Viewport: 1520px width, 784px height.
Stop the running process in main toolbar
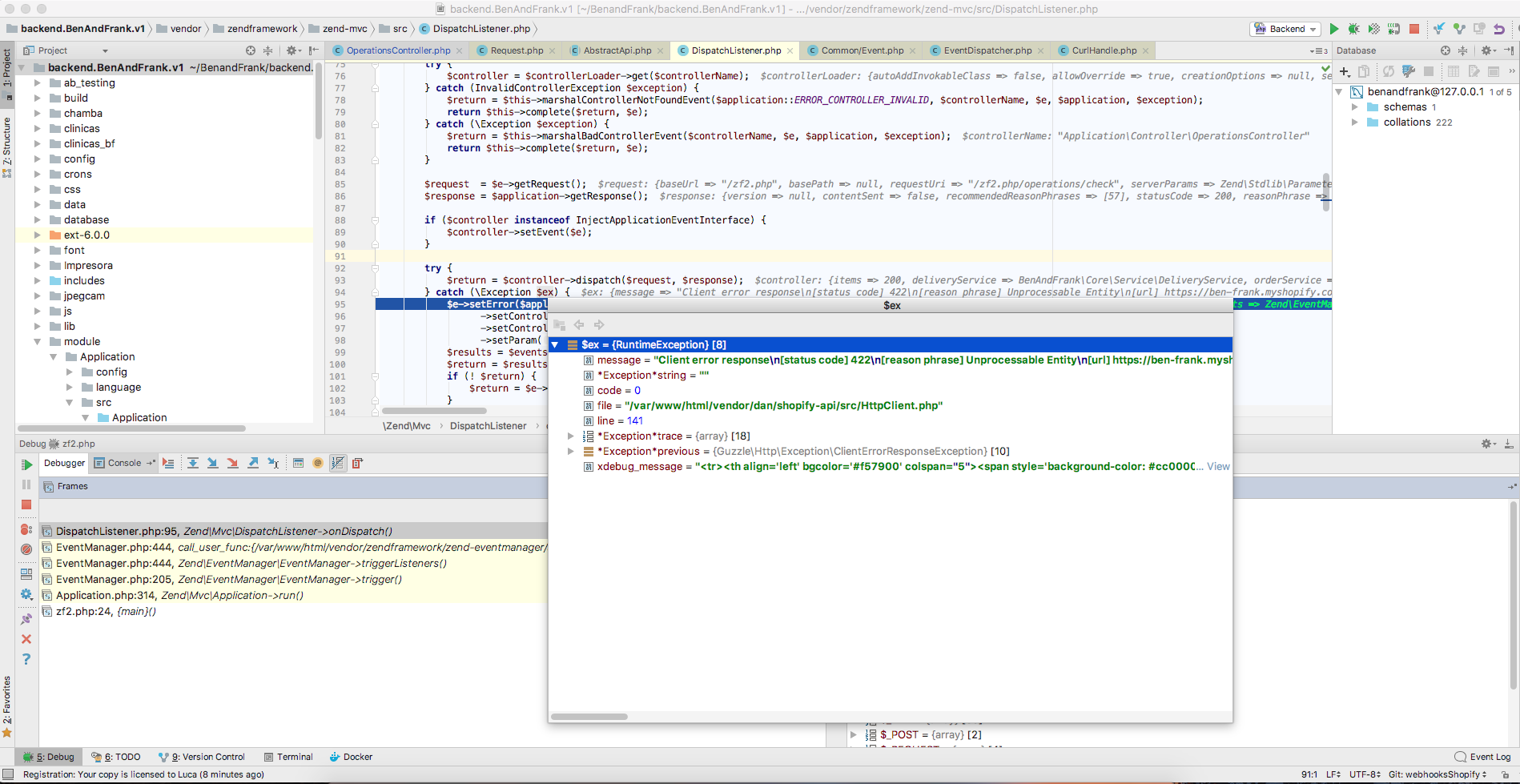coord(1414,29)
